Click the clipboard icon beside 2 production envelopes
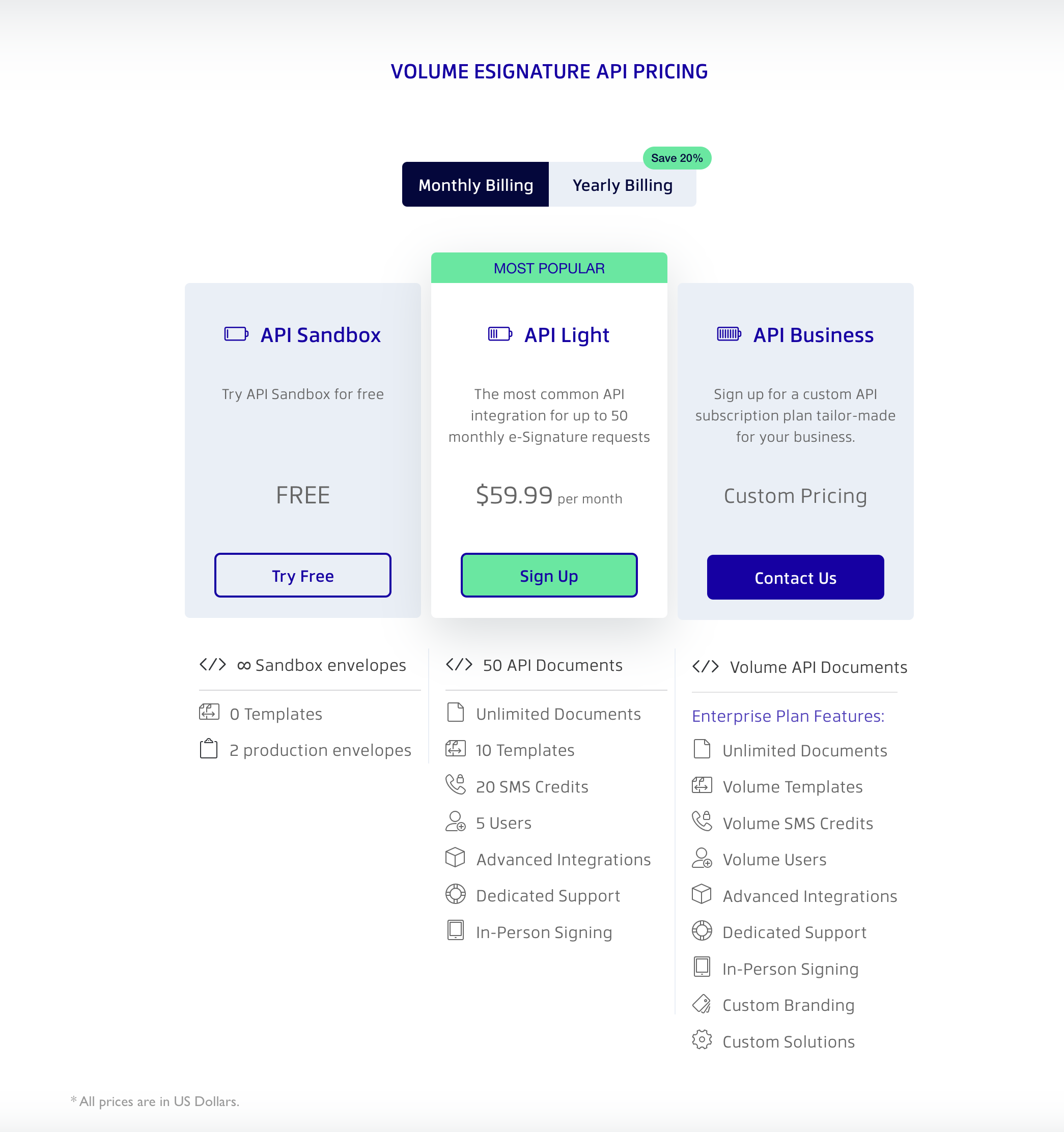This screenshot has height=1132, width=1064. click(208, 748)
